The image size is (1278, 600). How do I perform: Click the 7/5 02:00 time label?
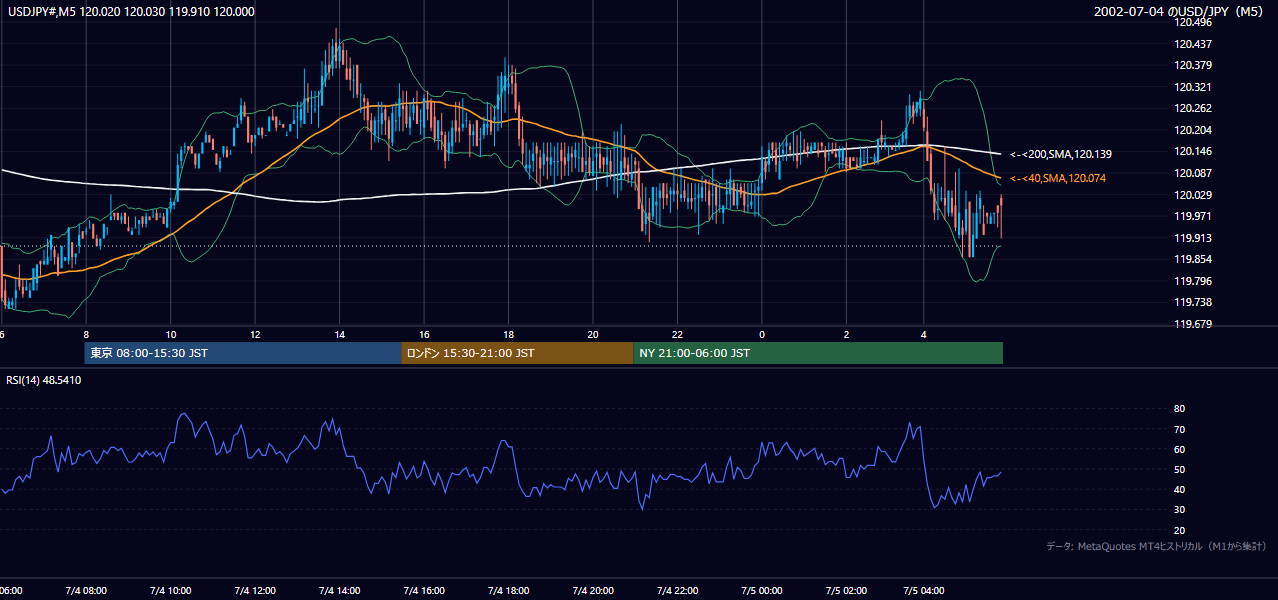tap(846, 591)
